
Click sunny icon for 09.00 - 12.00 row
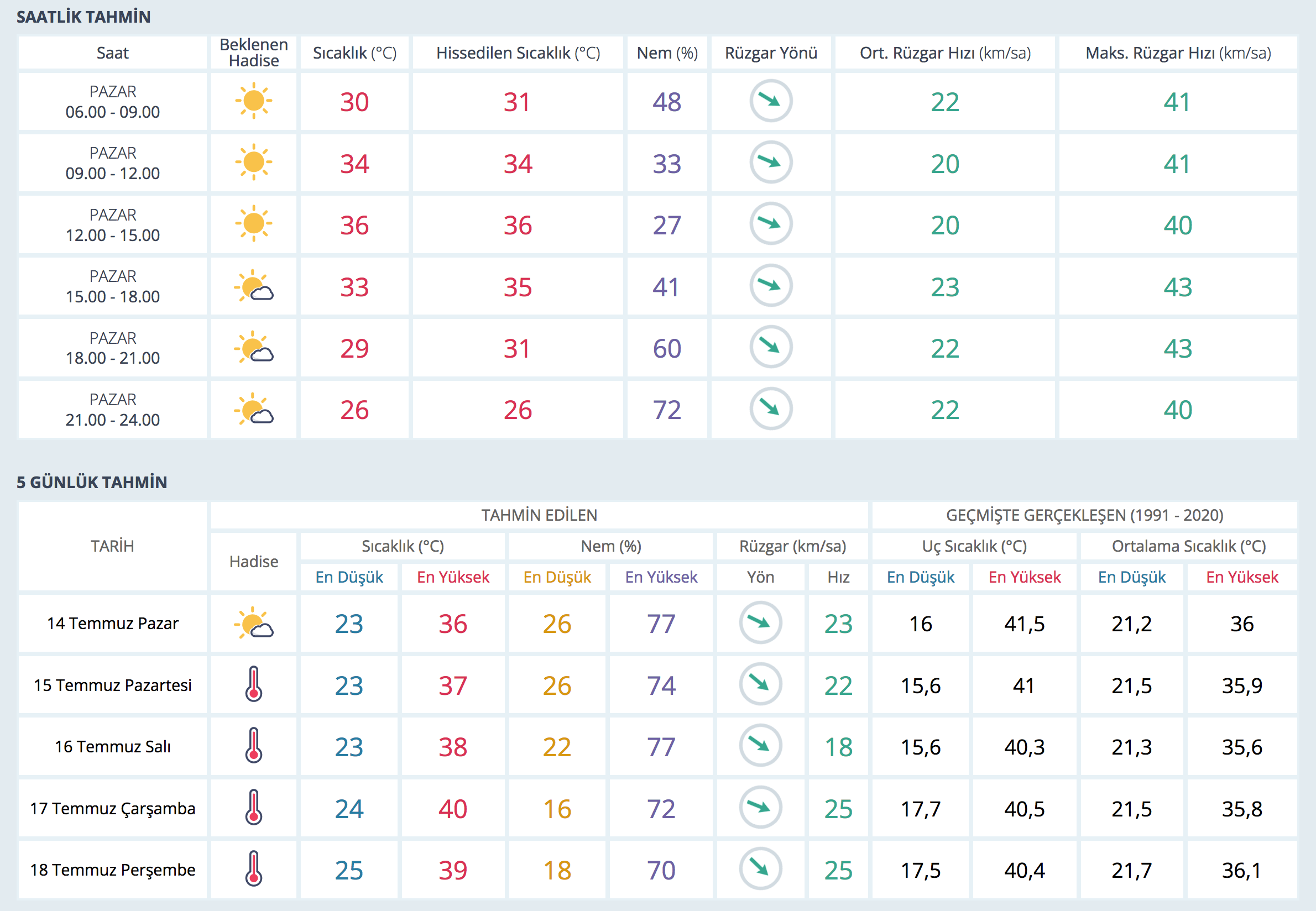[253, 163]
